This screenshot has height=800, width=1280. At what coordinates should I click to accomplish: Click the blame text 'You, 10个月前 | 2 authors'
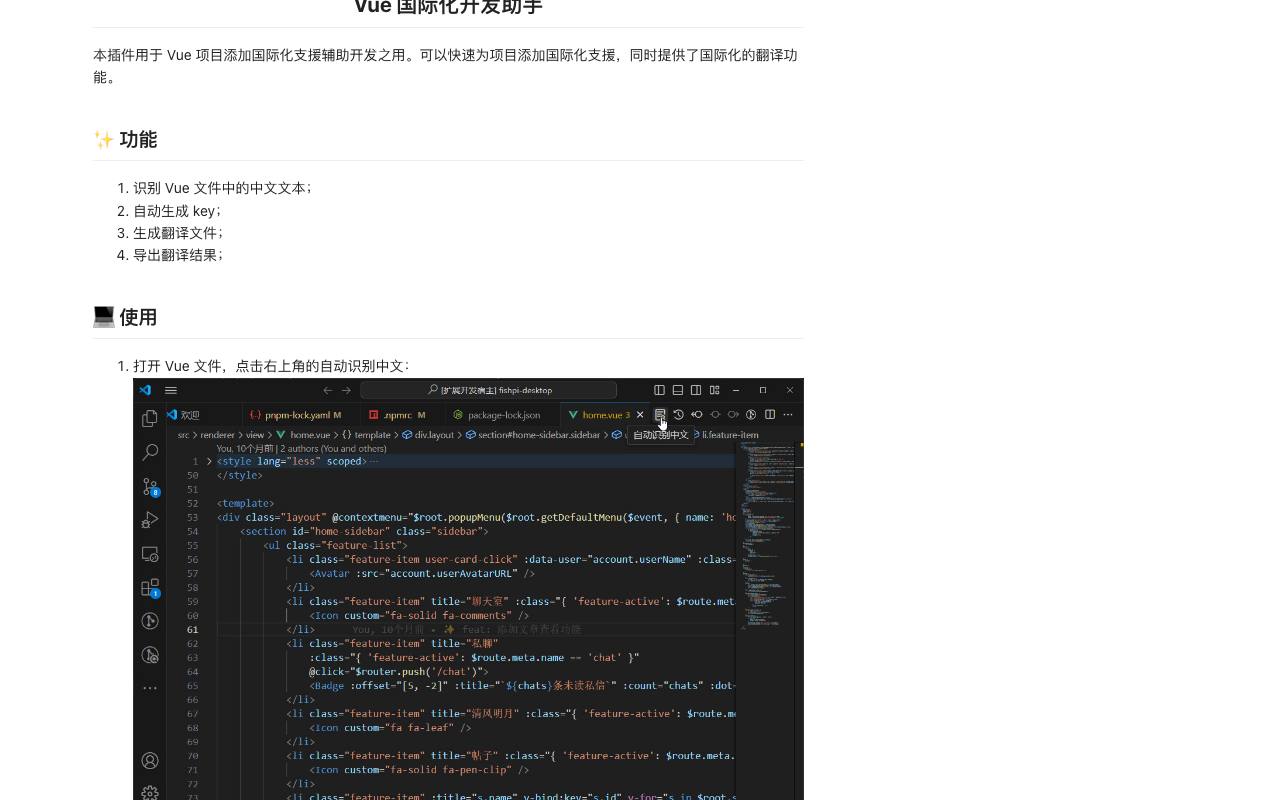302,449
